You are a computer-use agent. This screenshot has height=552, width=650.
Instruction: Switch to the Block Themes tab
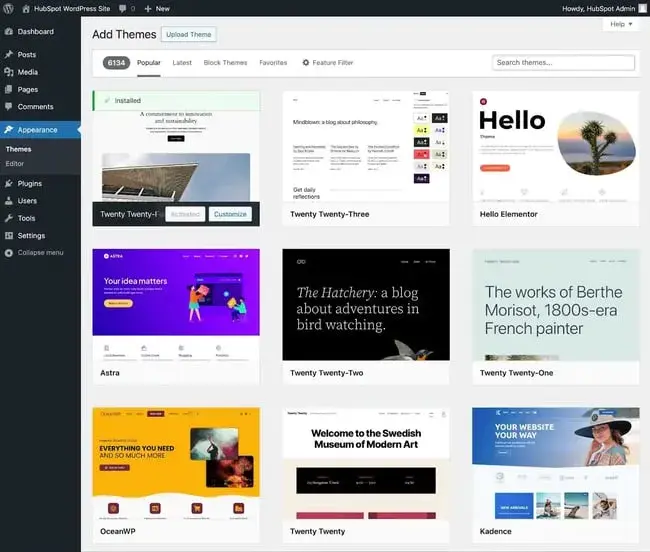point(225,63)
